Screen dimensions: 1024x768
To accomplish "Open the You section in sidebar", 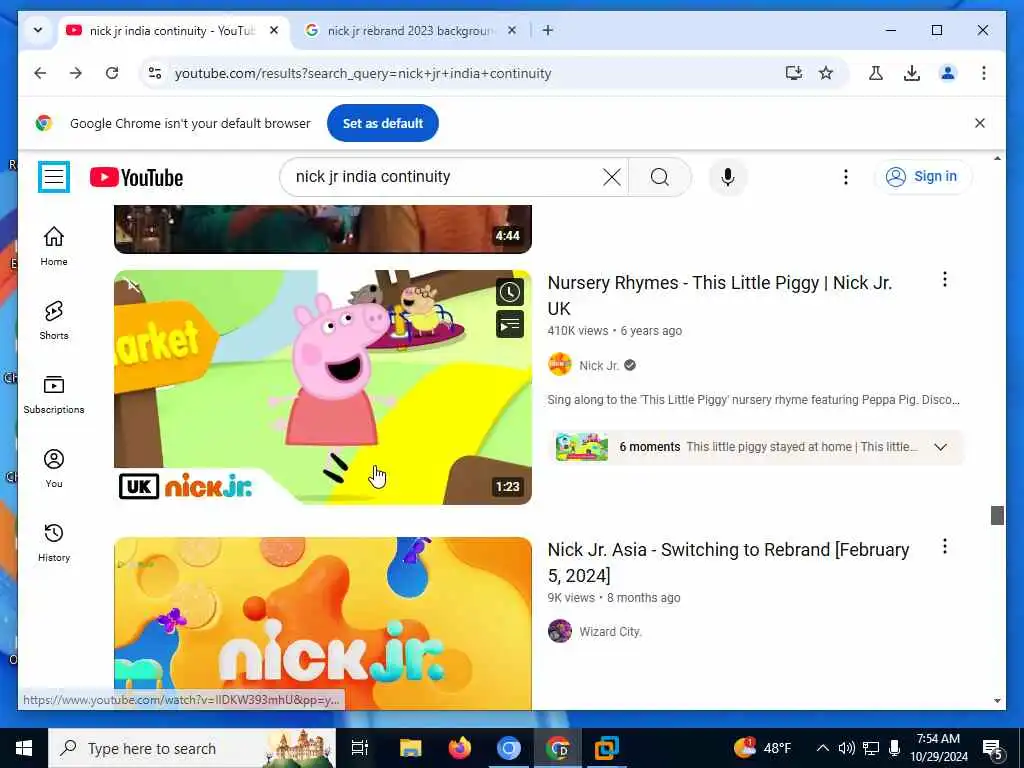I will (54, 468).
